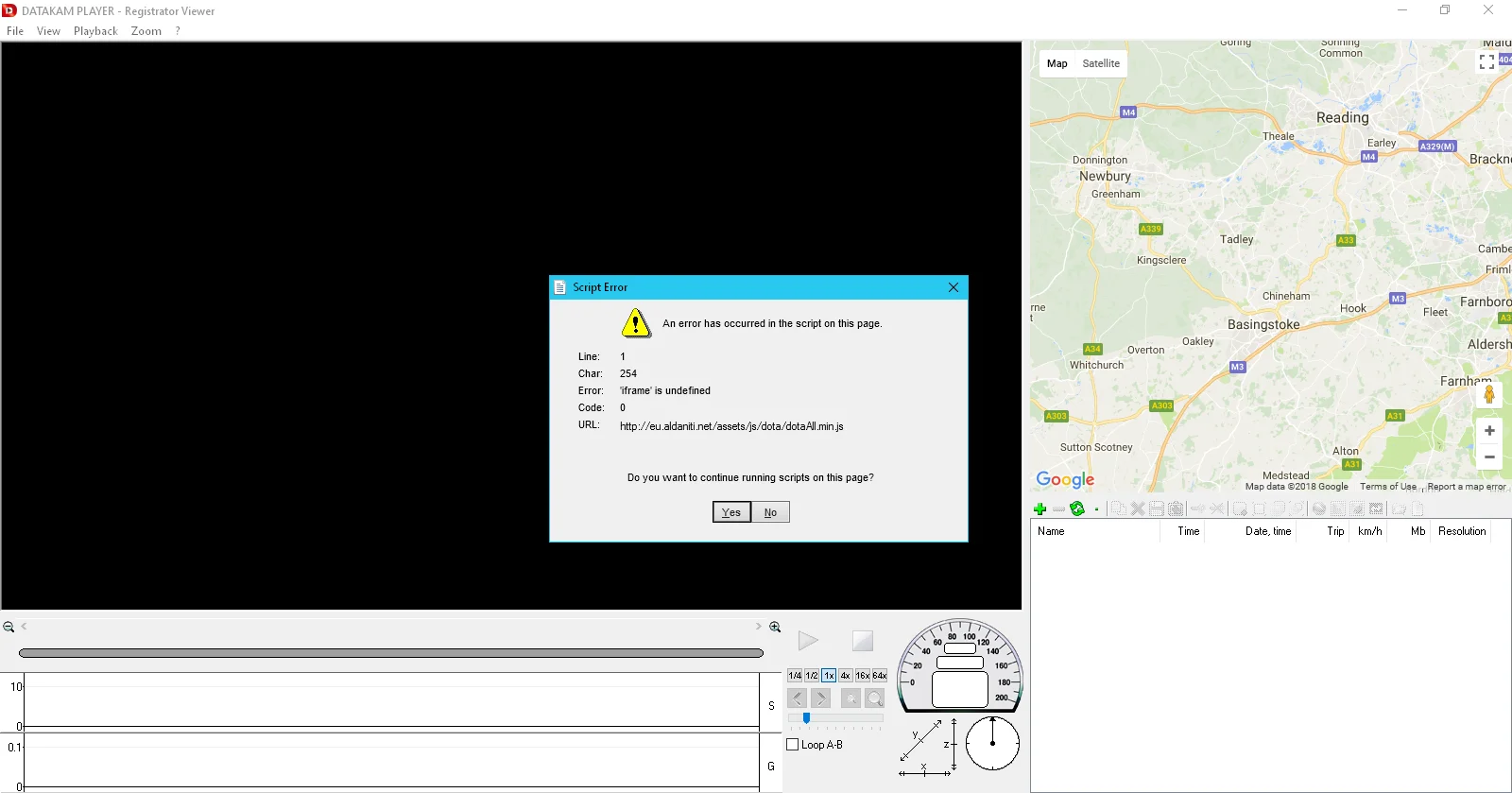This screenshot has height=793, width=1512.
Task: Click the gray minus remove-file icon
Action: click(x=1058, y=509)
